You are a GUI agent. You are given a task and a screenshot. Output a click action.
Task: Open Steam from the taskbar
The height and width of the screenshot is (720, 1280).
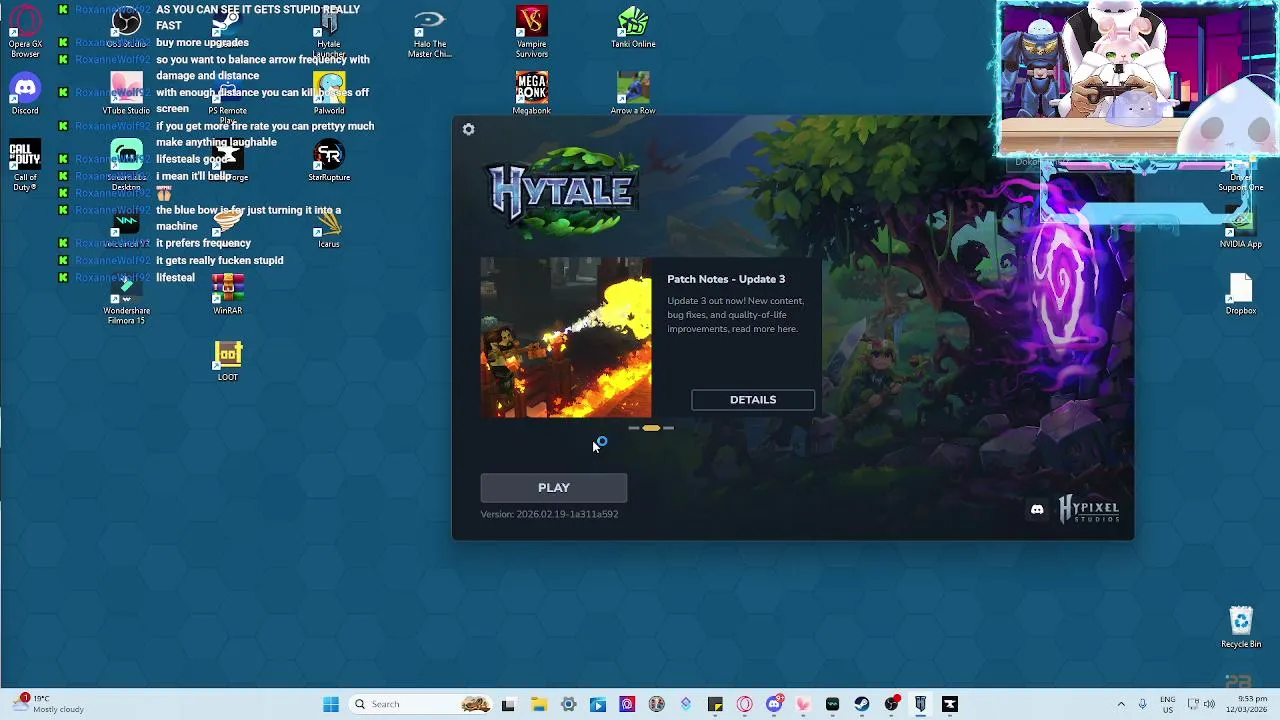tap(862, 704)
